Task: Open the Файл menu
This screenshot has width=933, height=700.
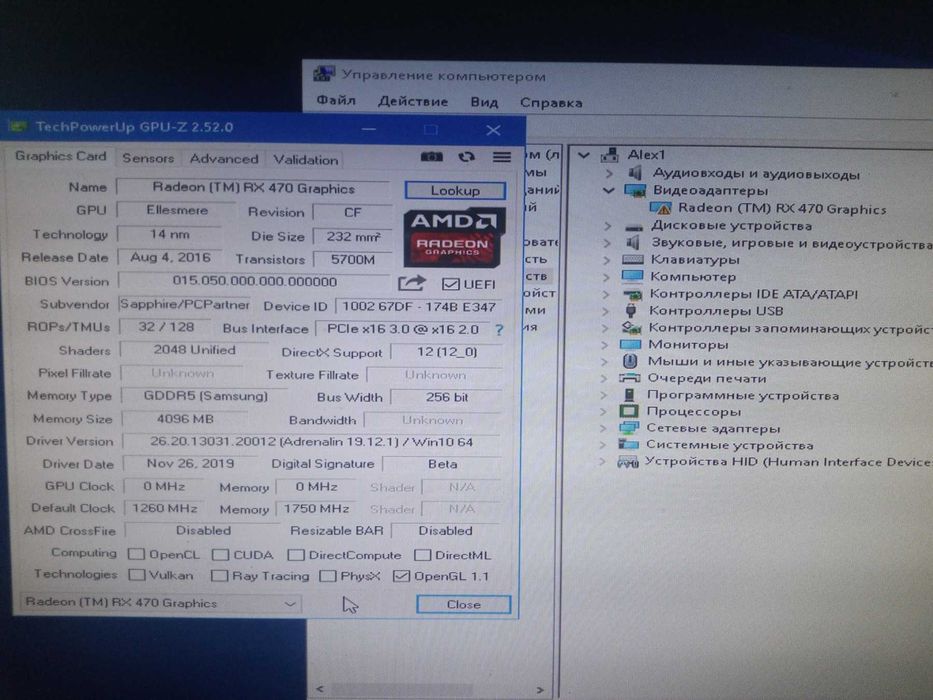Action: tap(336, 100)
